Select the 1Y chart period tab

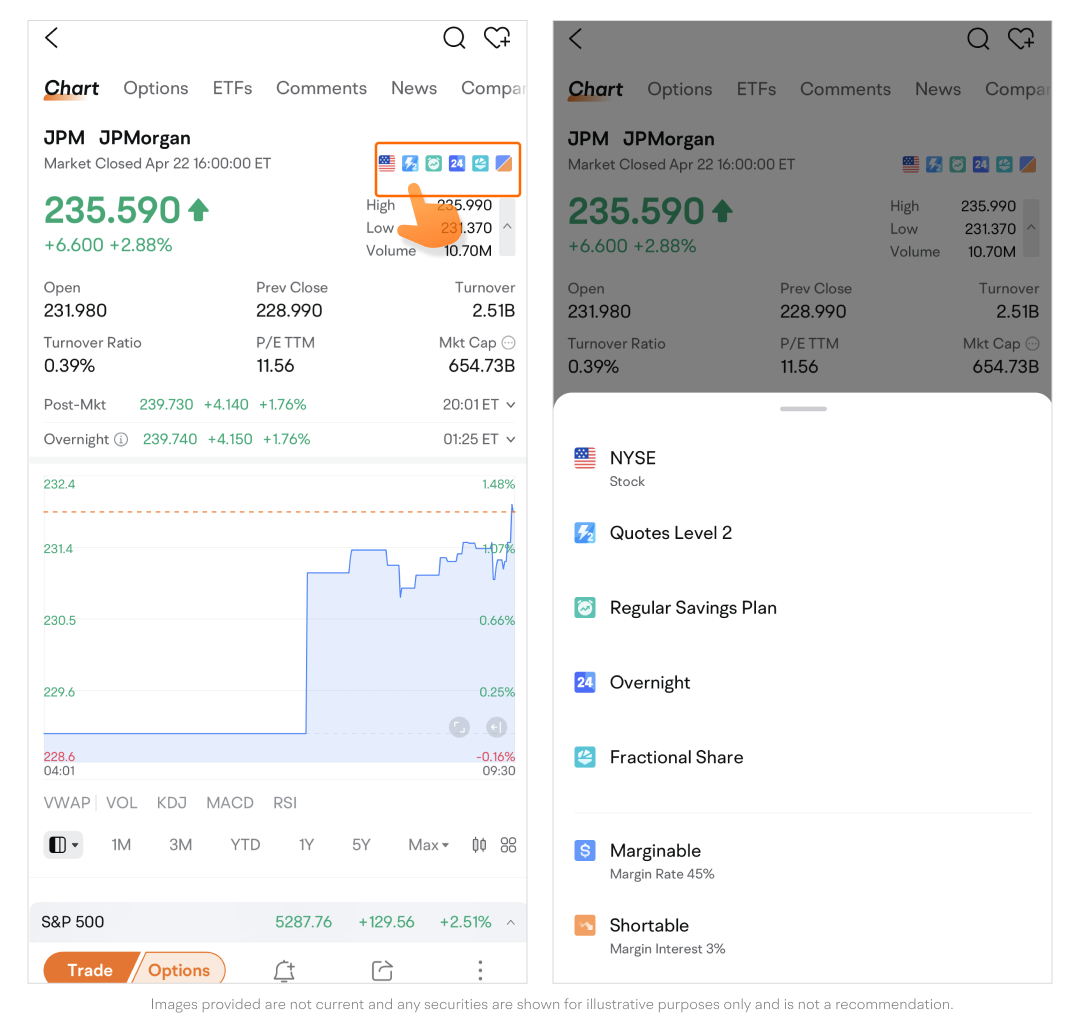[306, 845]
